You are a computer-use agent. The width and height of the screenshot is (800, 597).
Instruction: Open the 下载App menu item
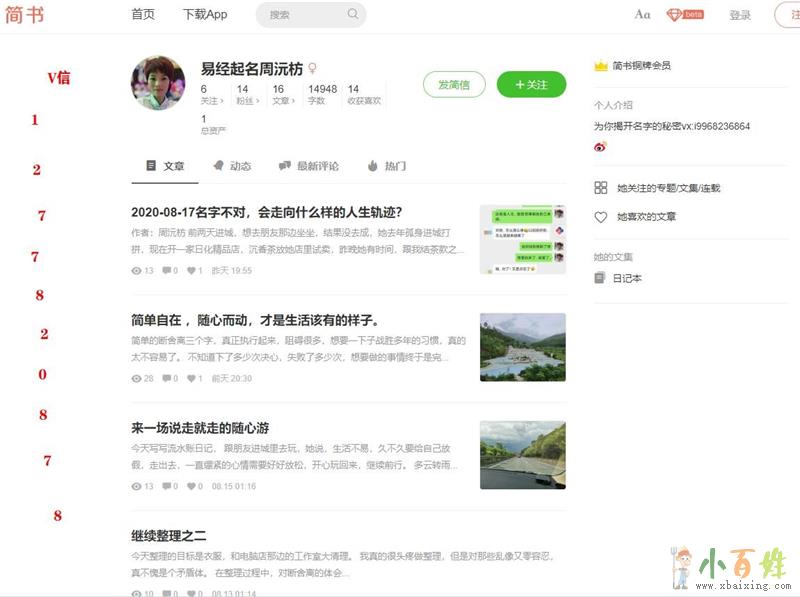click(x=205, y=14)
